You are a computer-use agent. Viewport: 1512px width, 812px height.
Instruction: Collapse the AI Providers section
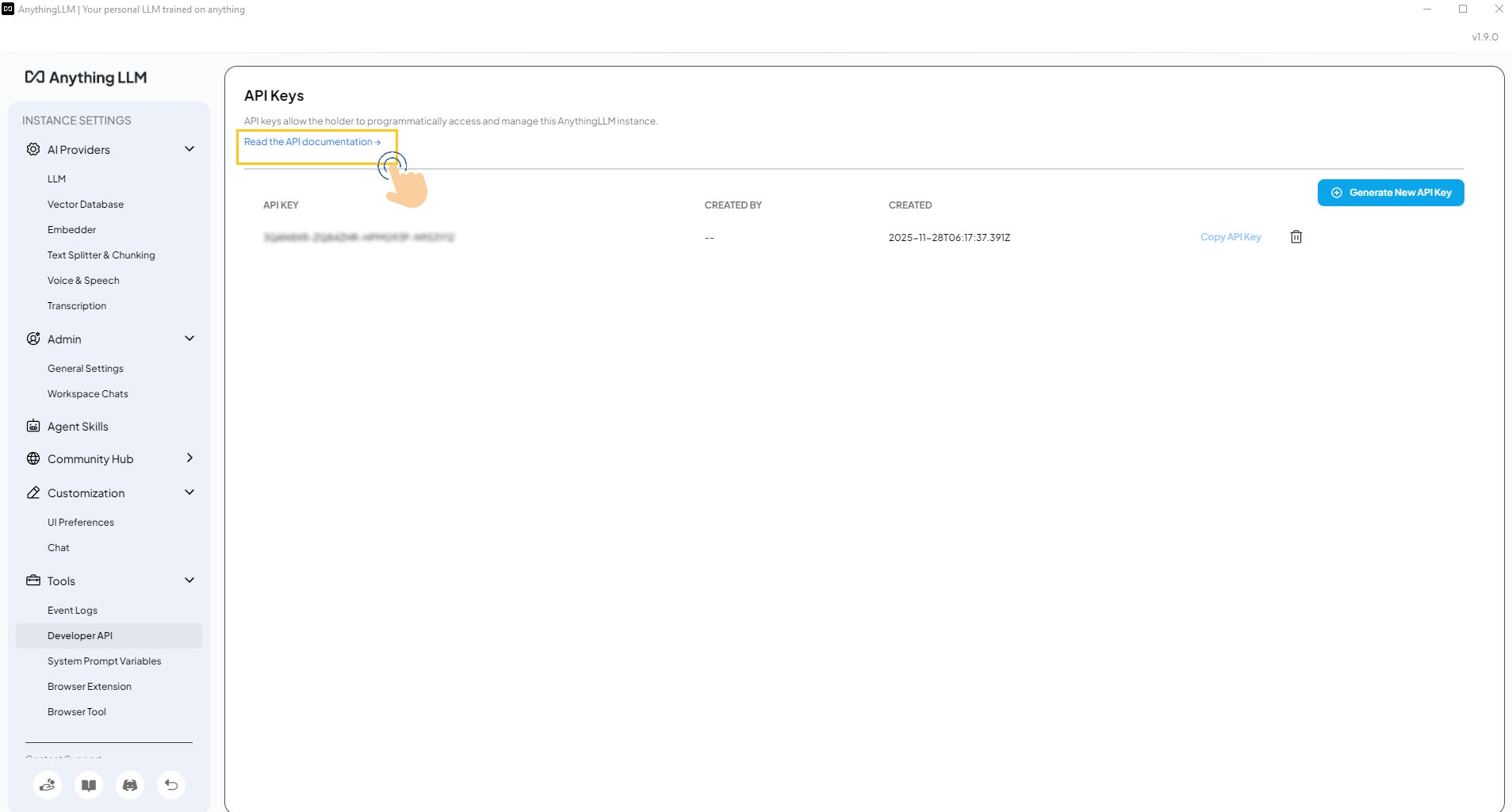point(189,149)
